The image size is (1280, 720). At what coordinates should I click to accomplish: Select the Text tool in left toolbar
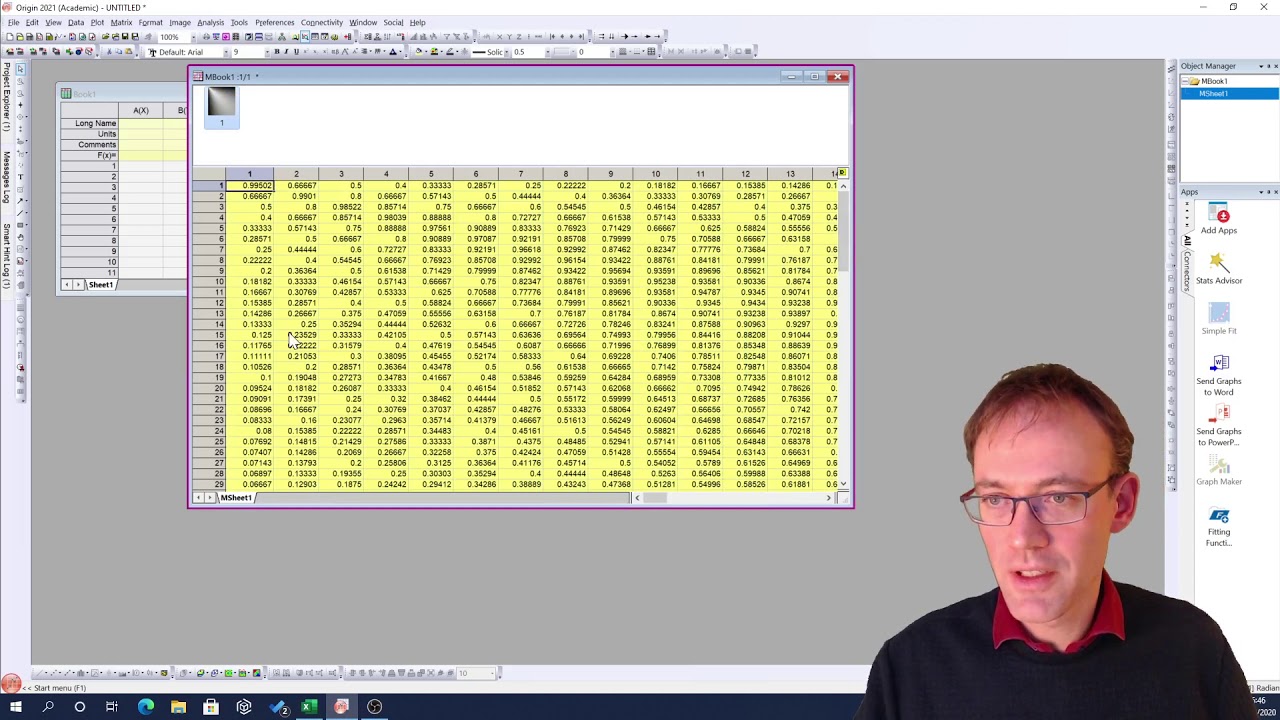20,177
